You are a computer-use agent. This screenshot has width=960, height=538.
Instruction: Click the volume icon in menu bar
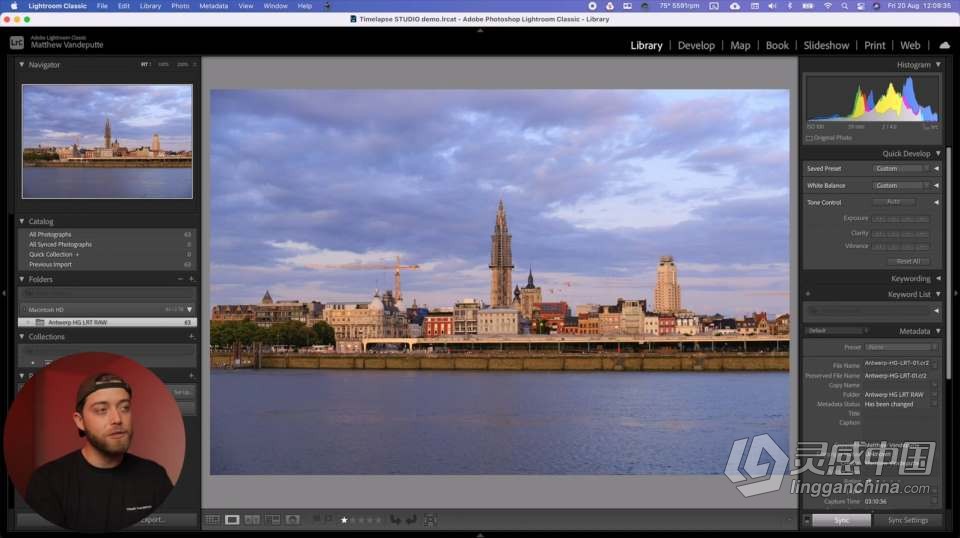click(x=772, y=6)
